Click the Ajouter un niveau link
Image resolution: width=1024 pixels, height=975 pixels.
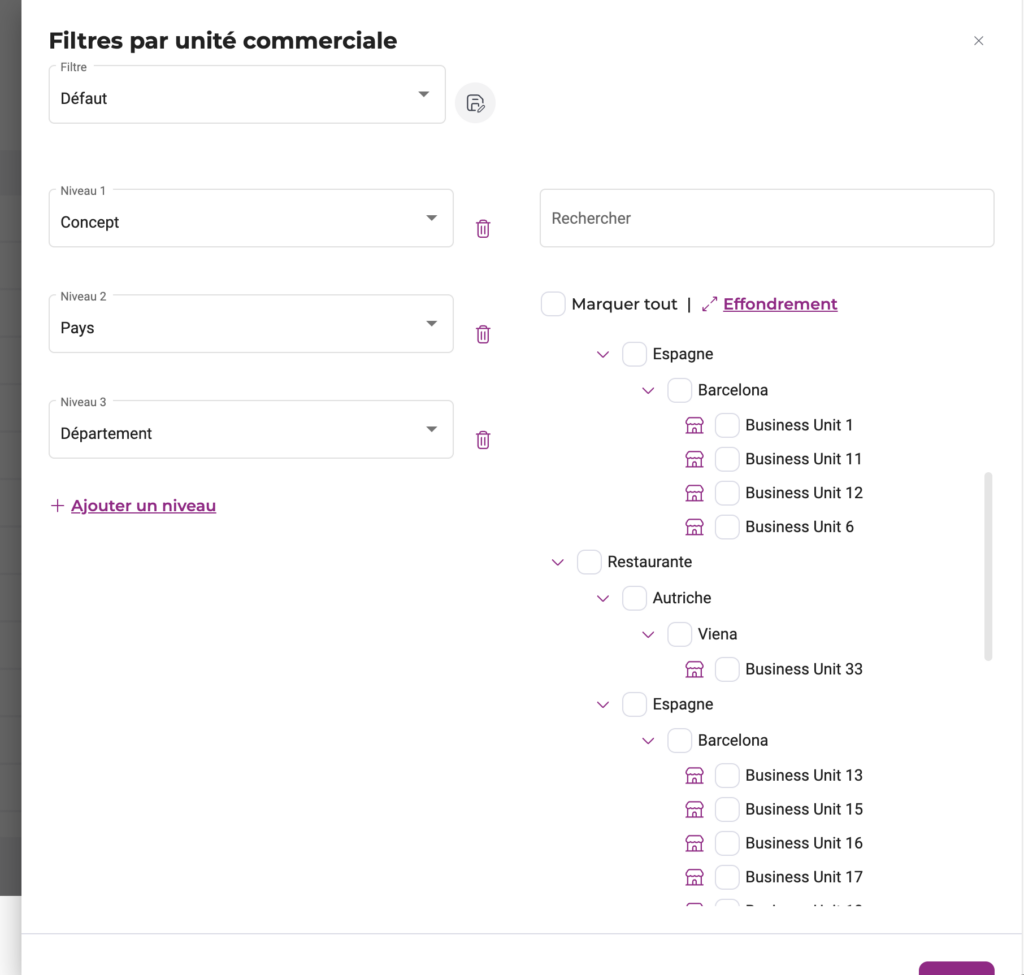tap(143, 506)
